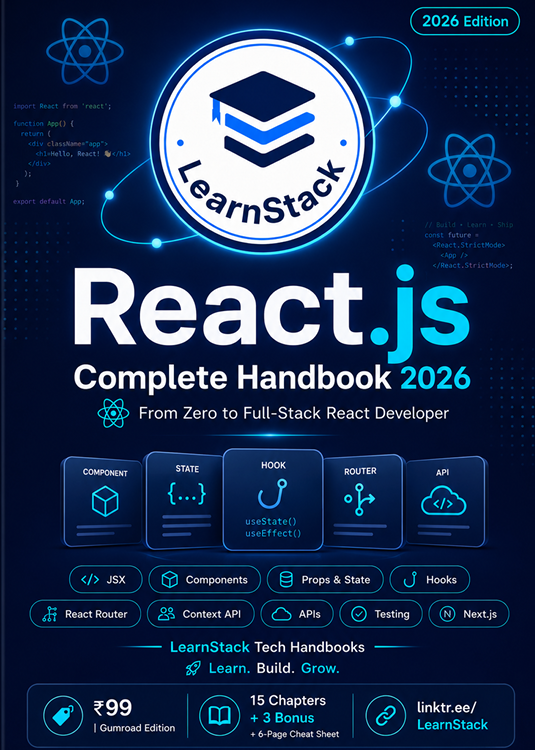This screenshot has height=750, width=535.
Task: Click the chain link icon near linktr.ee
Action: 385,716
